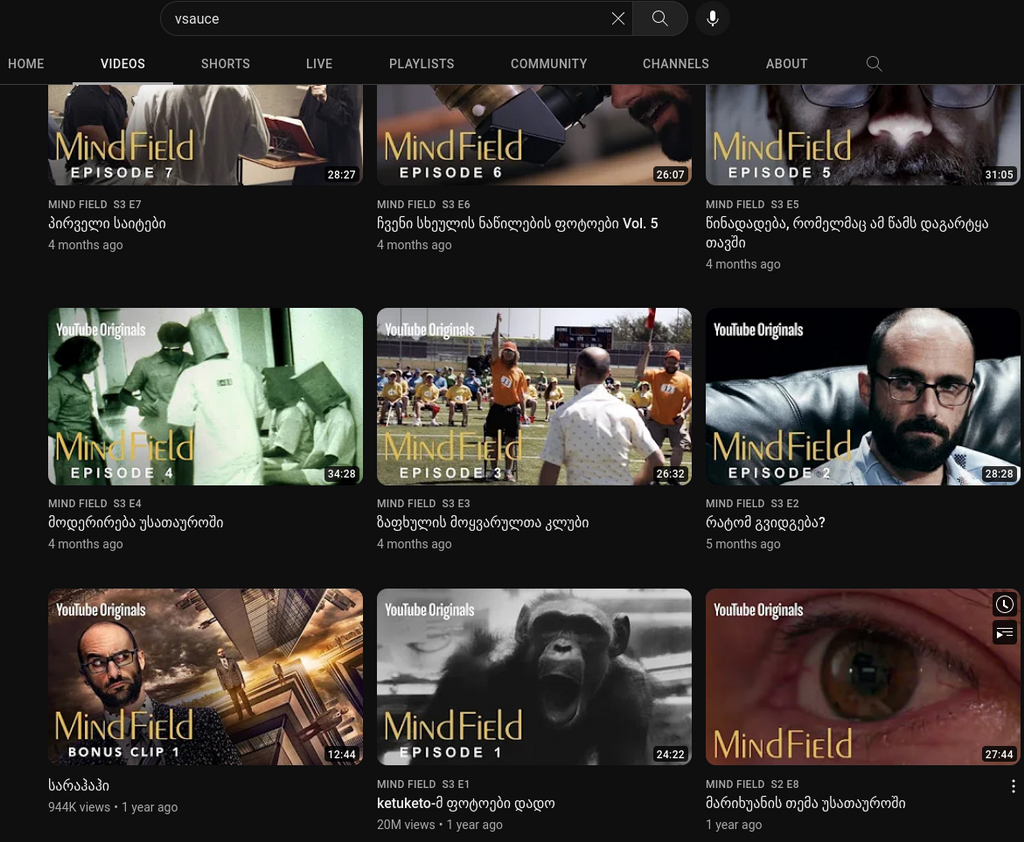The height and width of the screenshot is (842, 1024).
Task: Play Mind Field Episode 4 thumbnail
Action: point(205,397)
